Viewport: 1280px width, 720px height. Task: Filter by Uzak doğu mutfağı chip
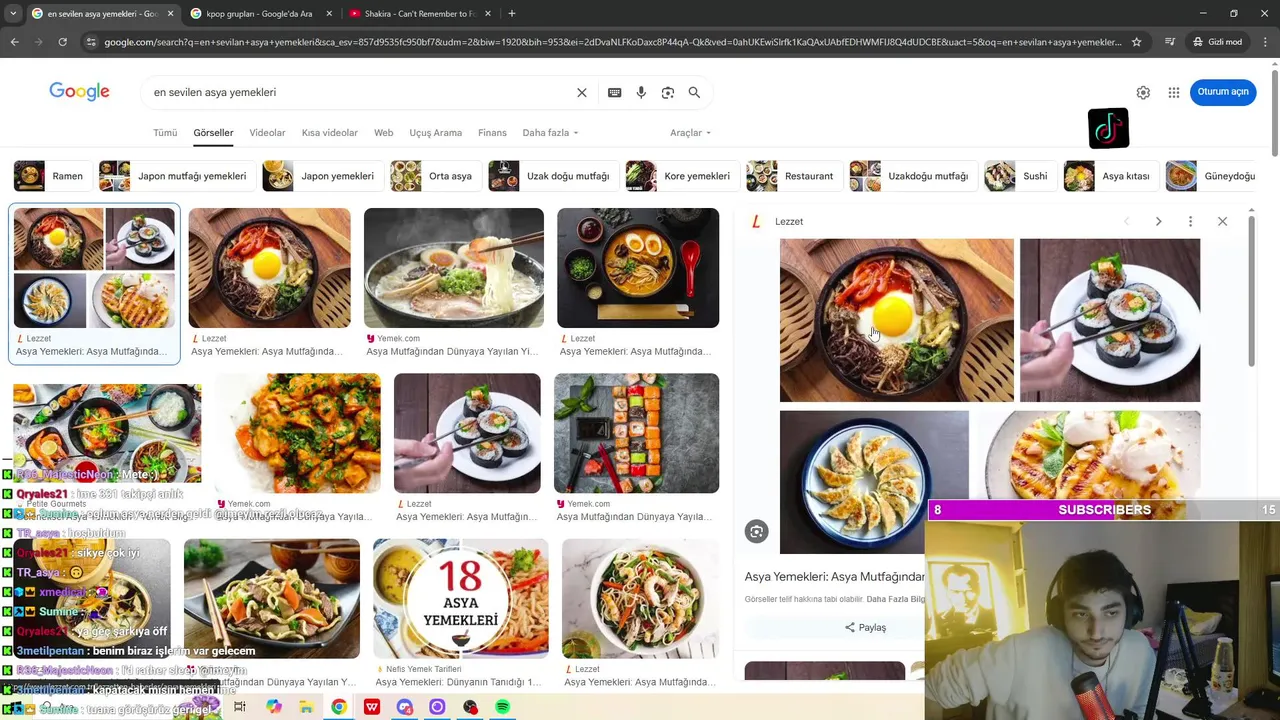point(552,176)
